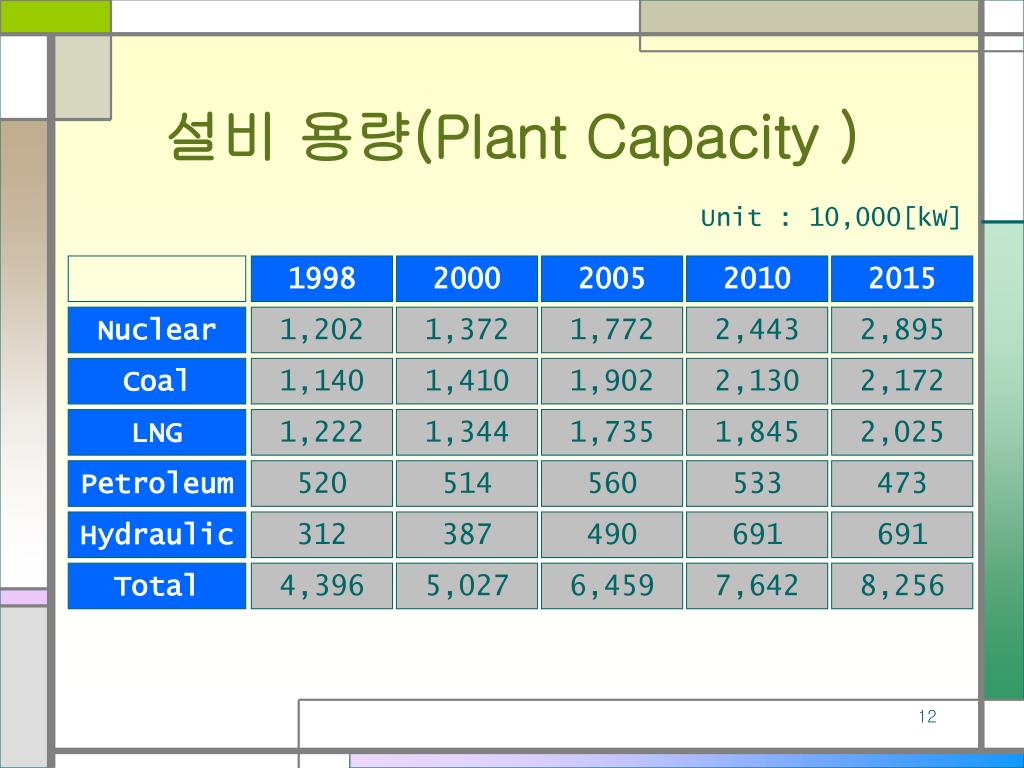The height and width of the screenshot is (768, 1024).
Task: Select the 2005 column header
Action: (x=612, y=279)
